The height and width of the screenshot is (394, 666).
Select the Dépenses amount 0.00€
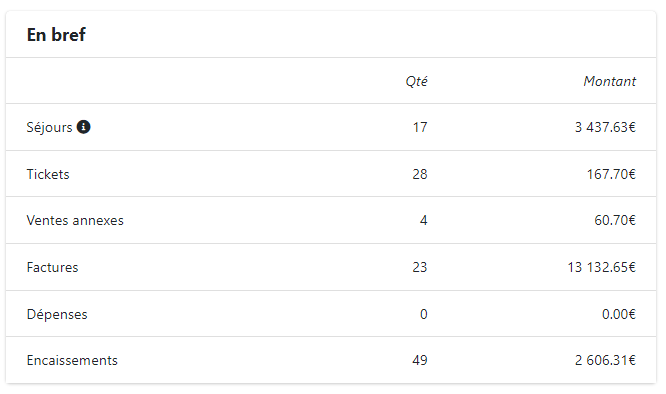click(619, 314)
